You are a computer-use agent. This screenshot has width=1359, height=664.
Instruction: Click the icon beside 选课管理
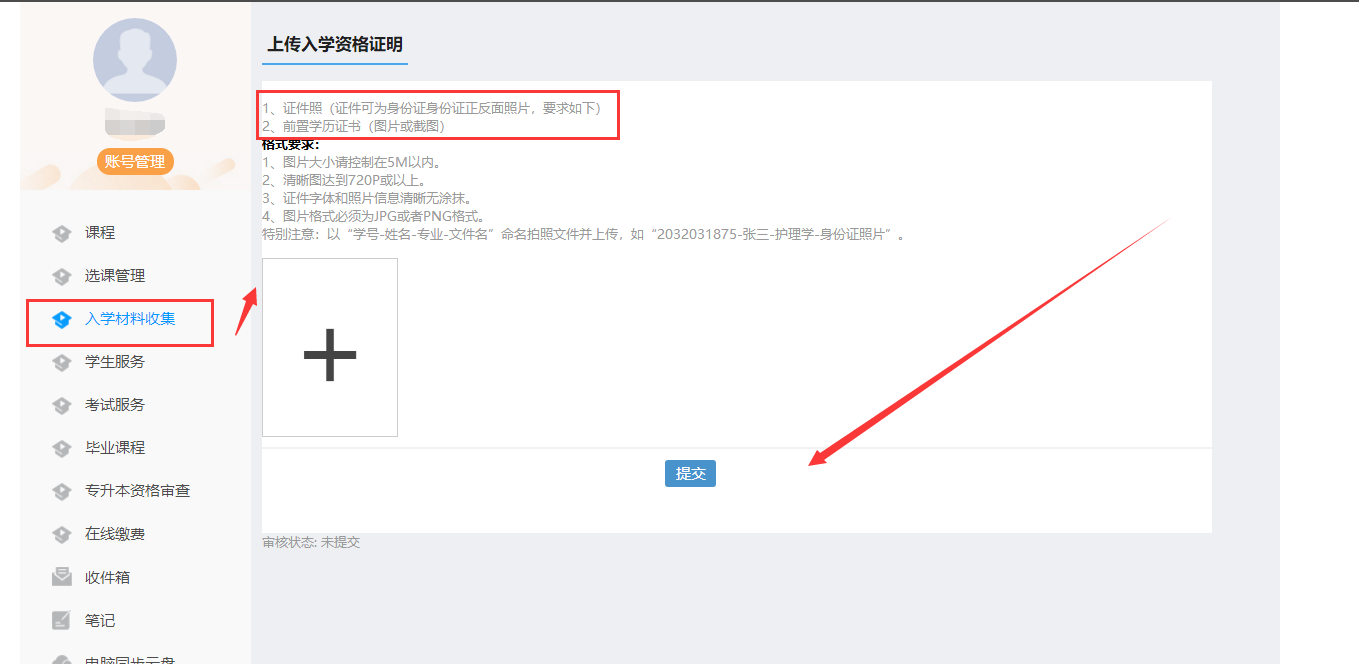tap(62, 277)
